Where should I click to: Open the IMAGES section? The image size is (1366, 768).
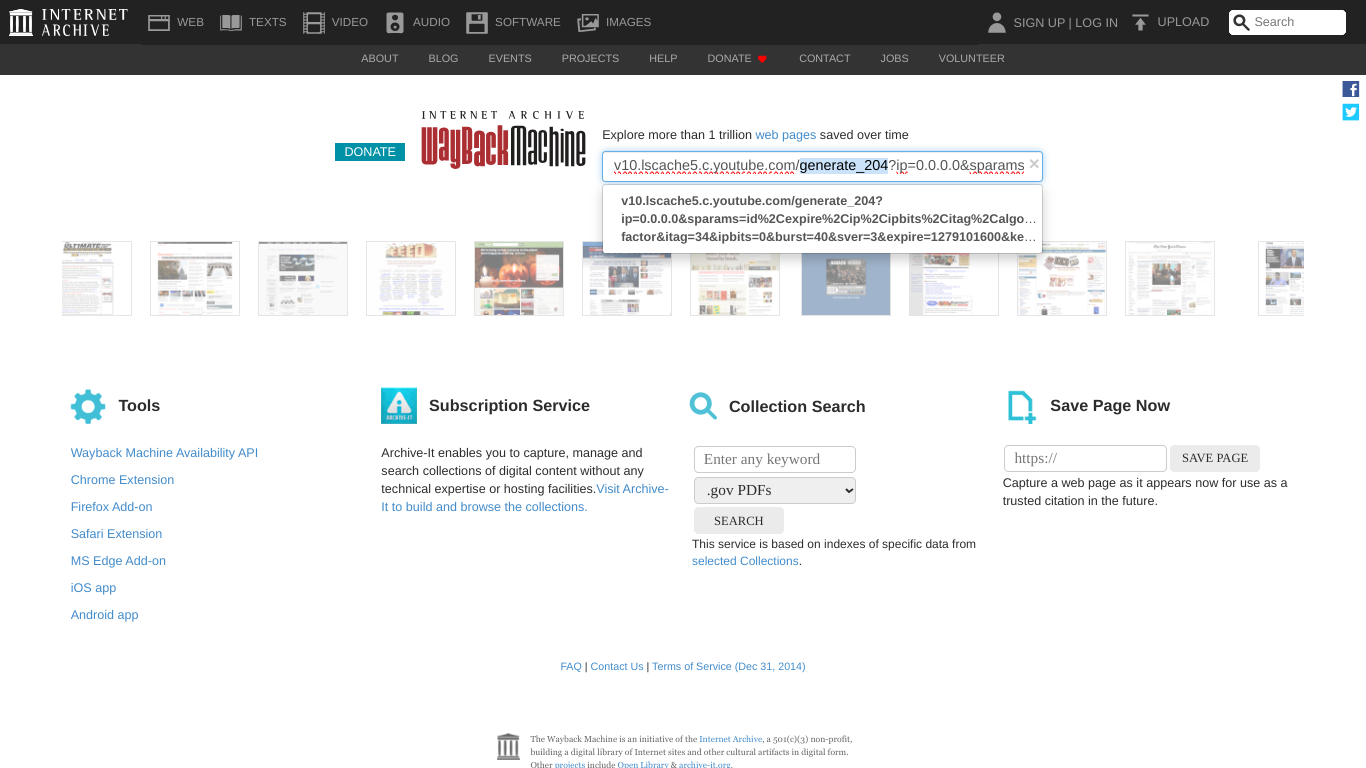[x=614, y=21]
